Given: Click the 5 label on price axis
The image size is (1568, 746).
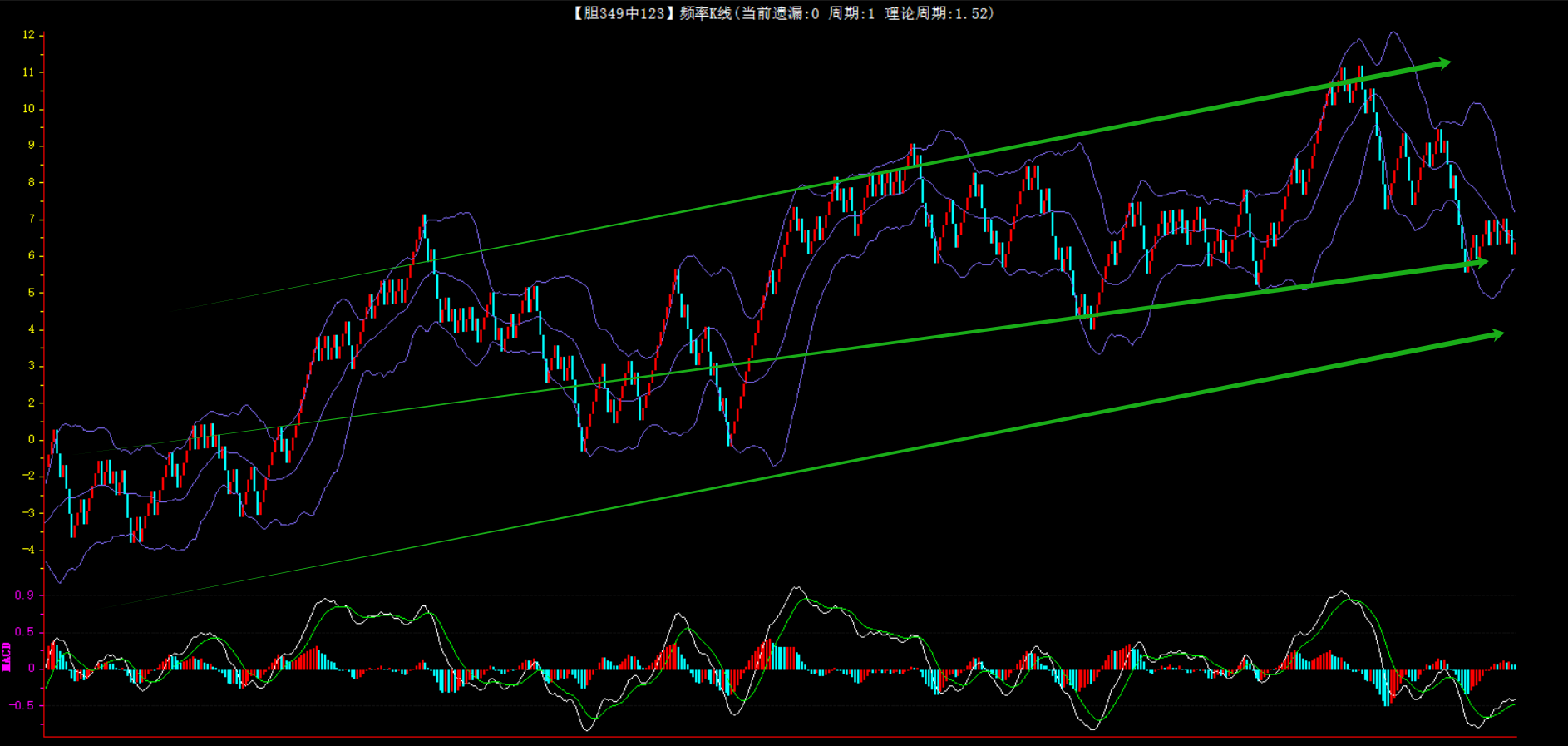Looking at the screenshot, I should pos(32,293).
